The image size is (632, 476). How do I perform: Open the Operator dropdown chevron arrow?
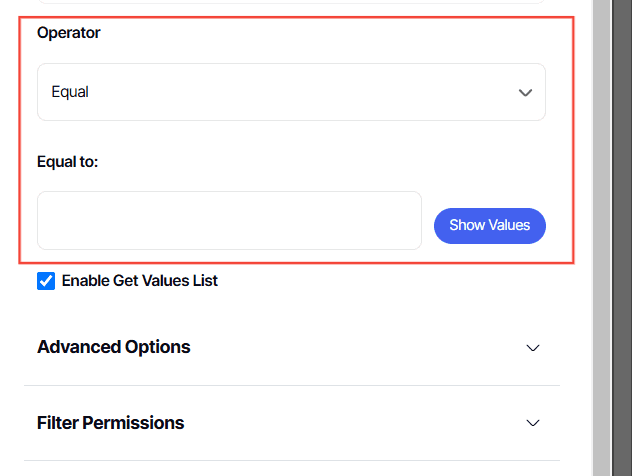click(525, 93)
